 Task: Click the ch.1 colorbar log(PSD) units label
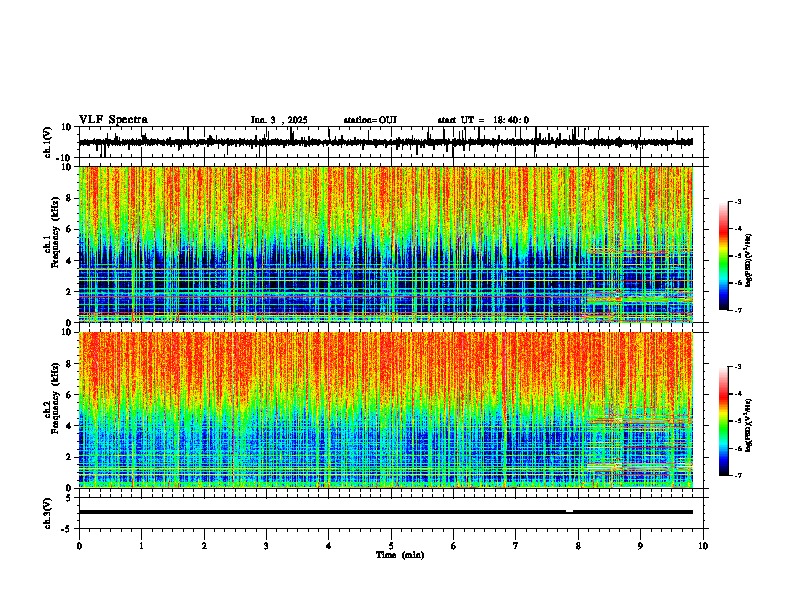click(x=749, y=260)
